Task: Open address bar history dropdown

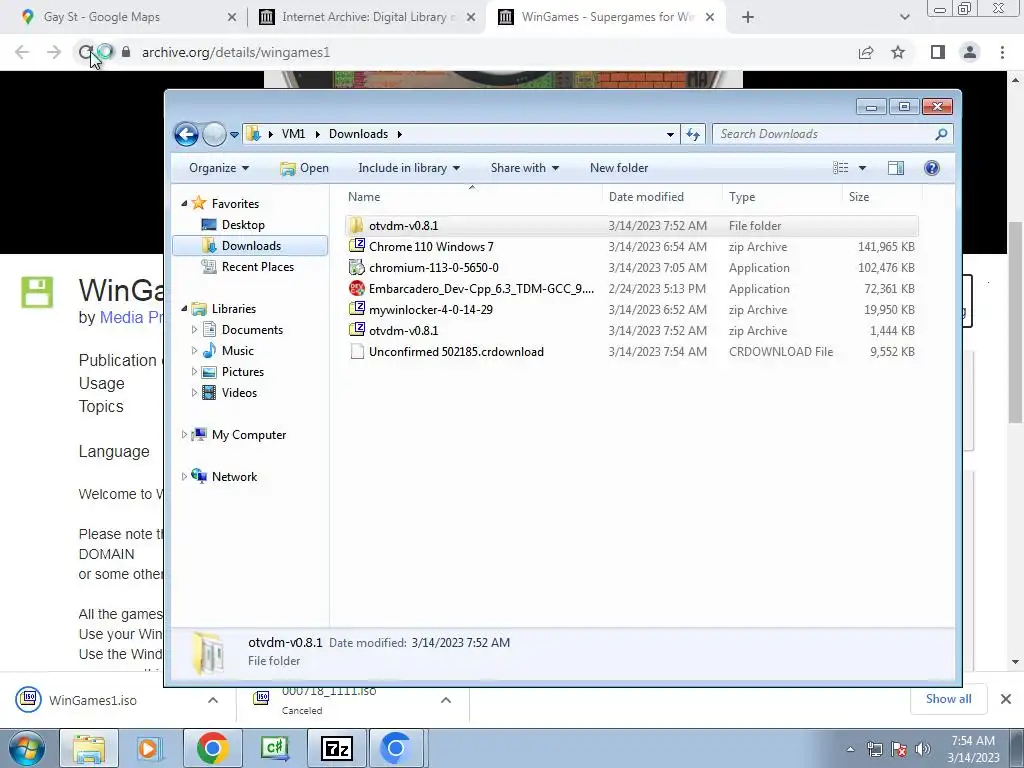Action: [670, 135]
